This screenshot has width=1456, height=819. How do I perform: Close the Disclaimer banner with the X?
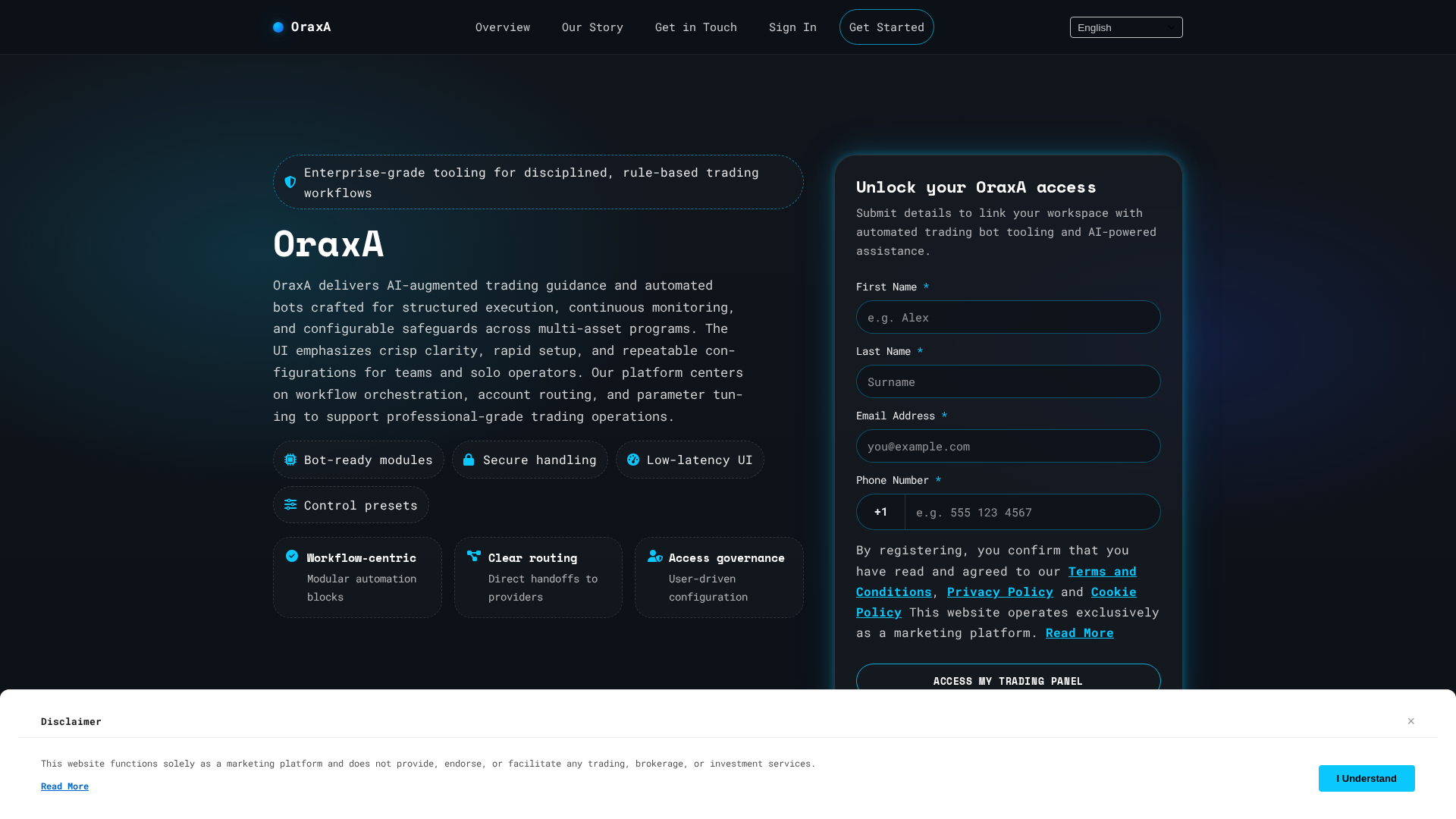point(1411,721)
